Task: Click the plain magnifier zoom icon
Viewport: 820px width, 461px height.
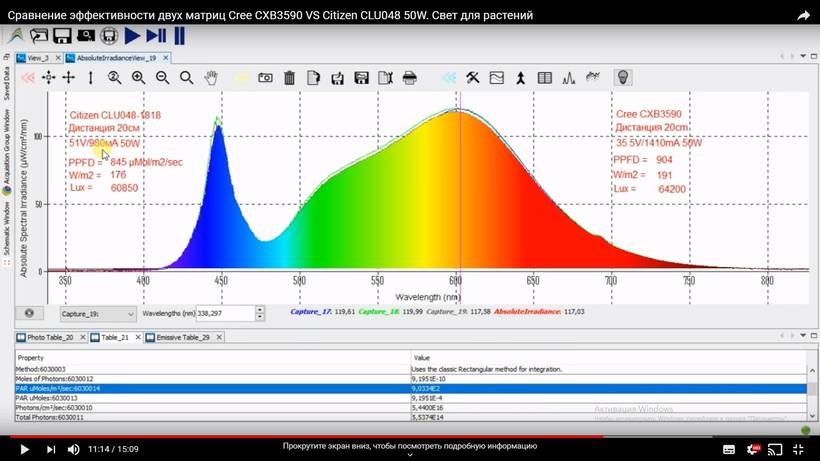Action: click(x=187, y=78)
